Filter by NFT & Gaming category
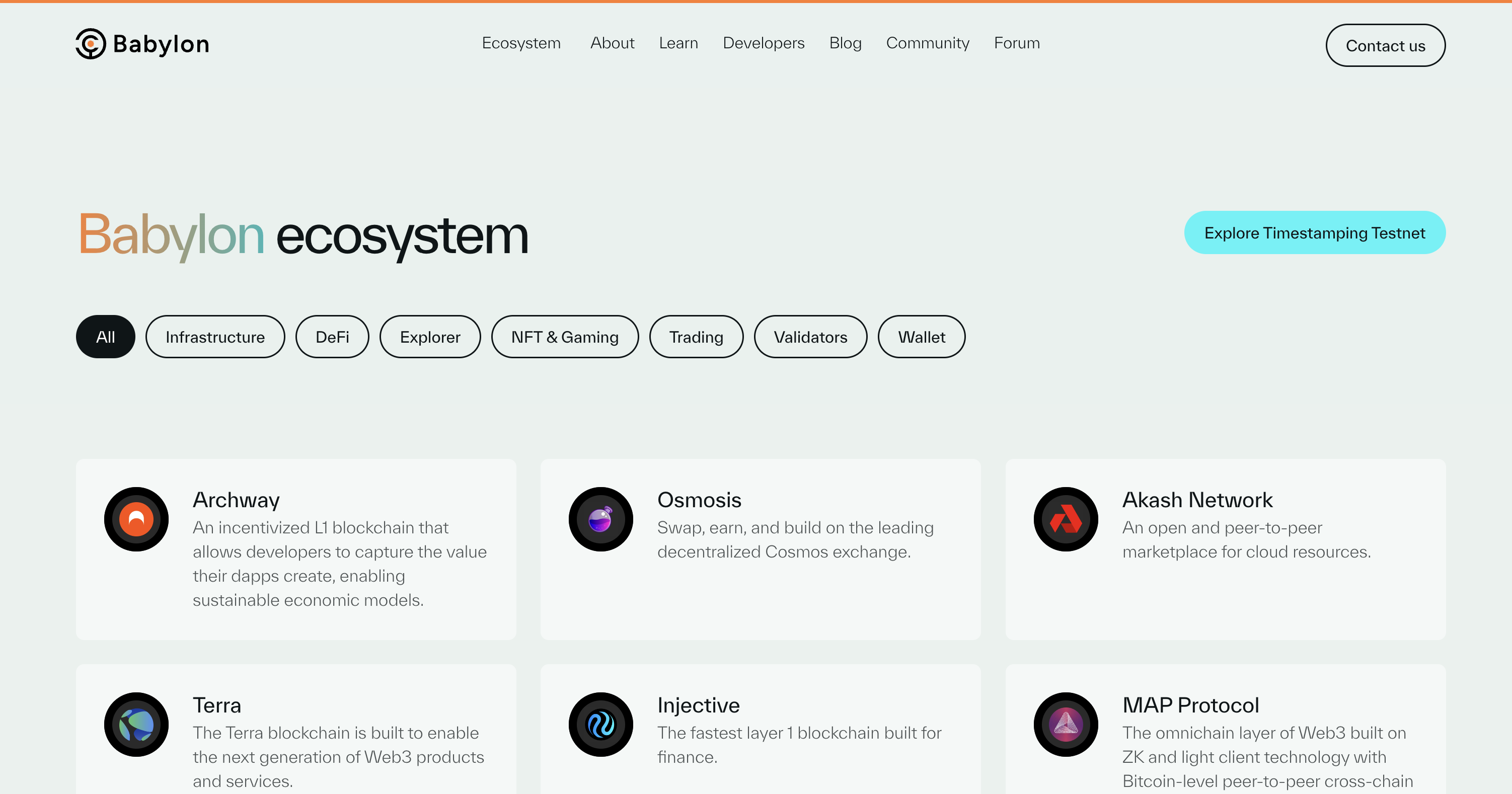The height and width of the screenshot is (794, 1512). point(565,337)
